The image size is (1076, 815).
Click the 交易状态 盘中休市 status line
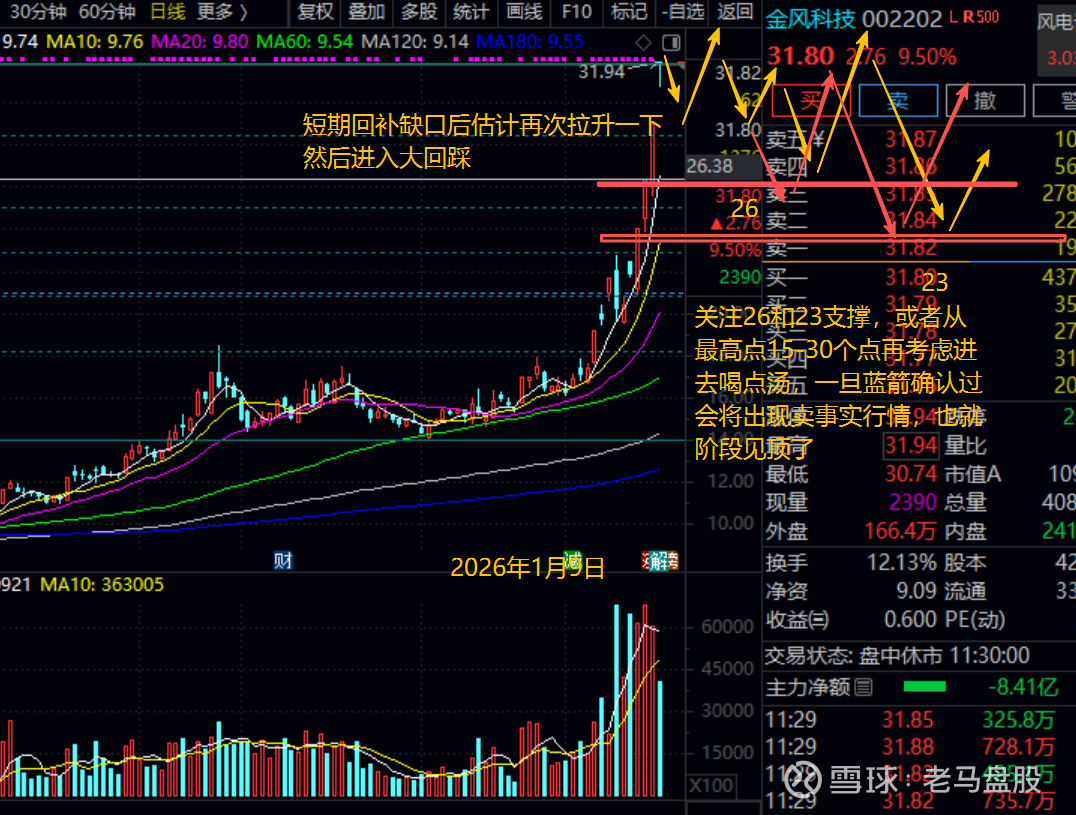tap(897, 655)
